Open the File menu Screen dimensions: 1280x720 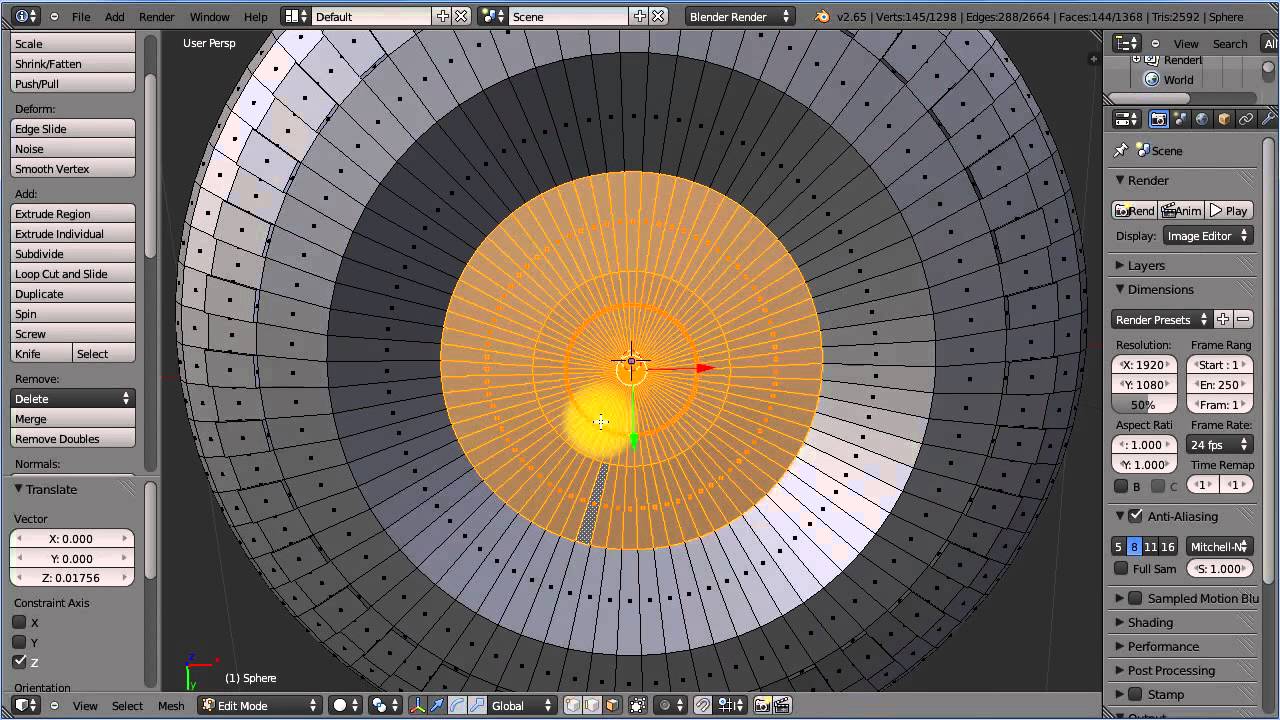click(81, 17)
